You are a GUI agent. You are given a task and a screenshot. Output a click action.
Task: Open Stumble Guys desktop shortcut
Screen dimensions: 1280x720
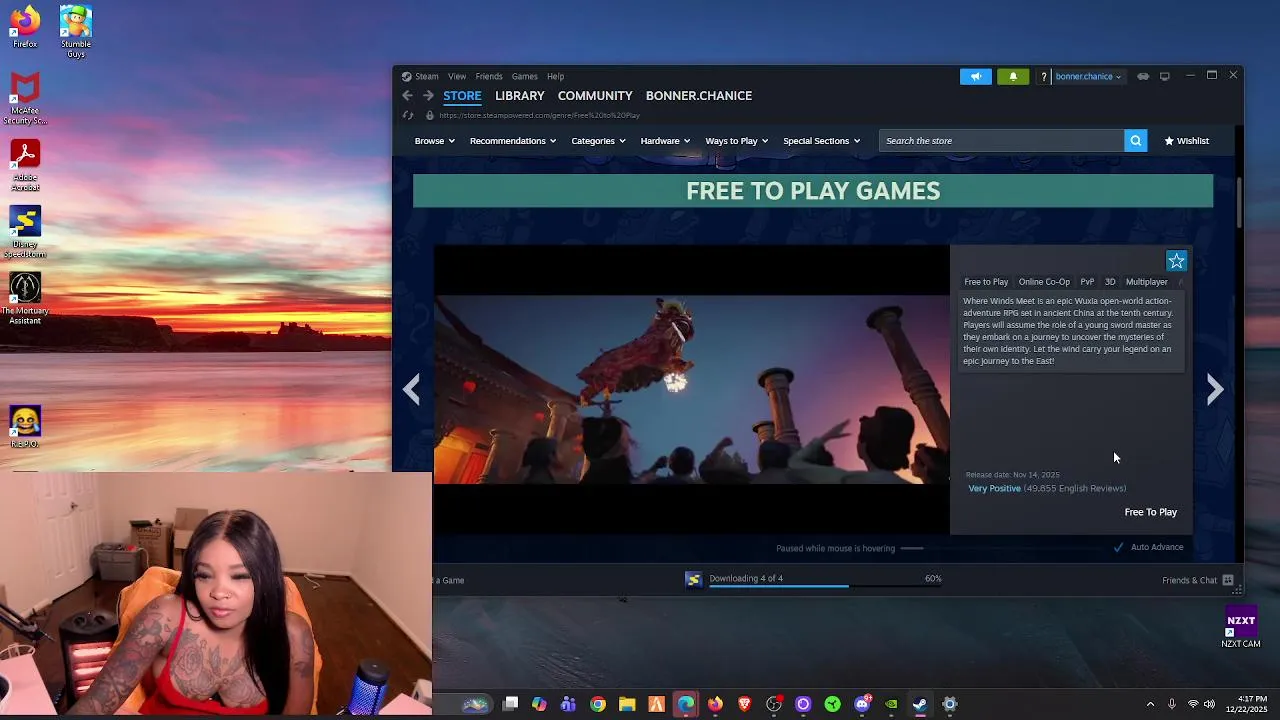[76, 32]
